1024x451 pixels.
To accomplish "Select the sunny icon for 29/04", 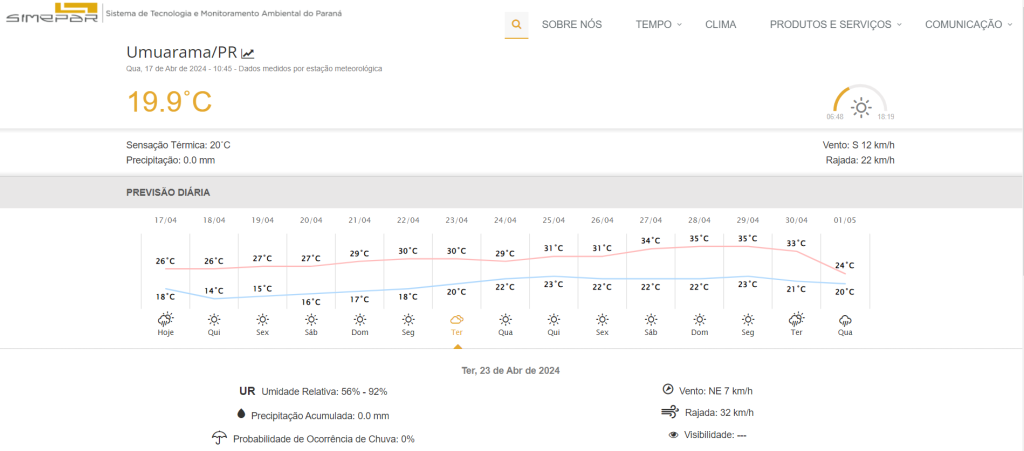I will (748, 319).
